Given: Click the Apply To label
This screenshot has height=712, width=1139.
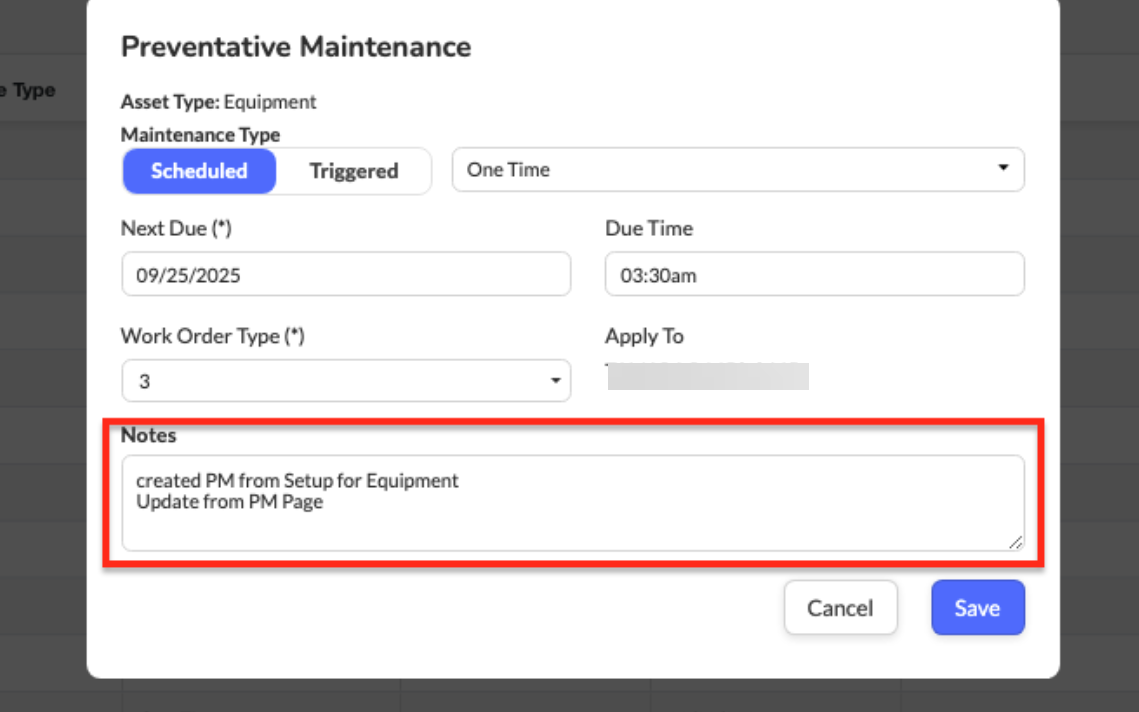Looking at the screenshot, I should click(644, 337).
